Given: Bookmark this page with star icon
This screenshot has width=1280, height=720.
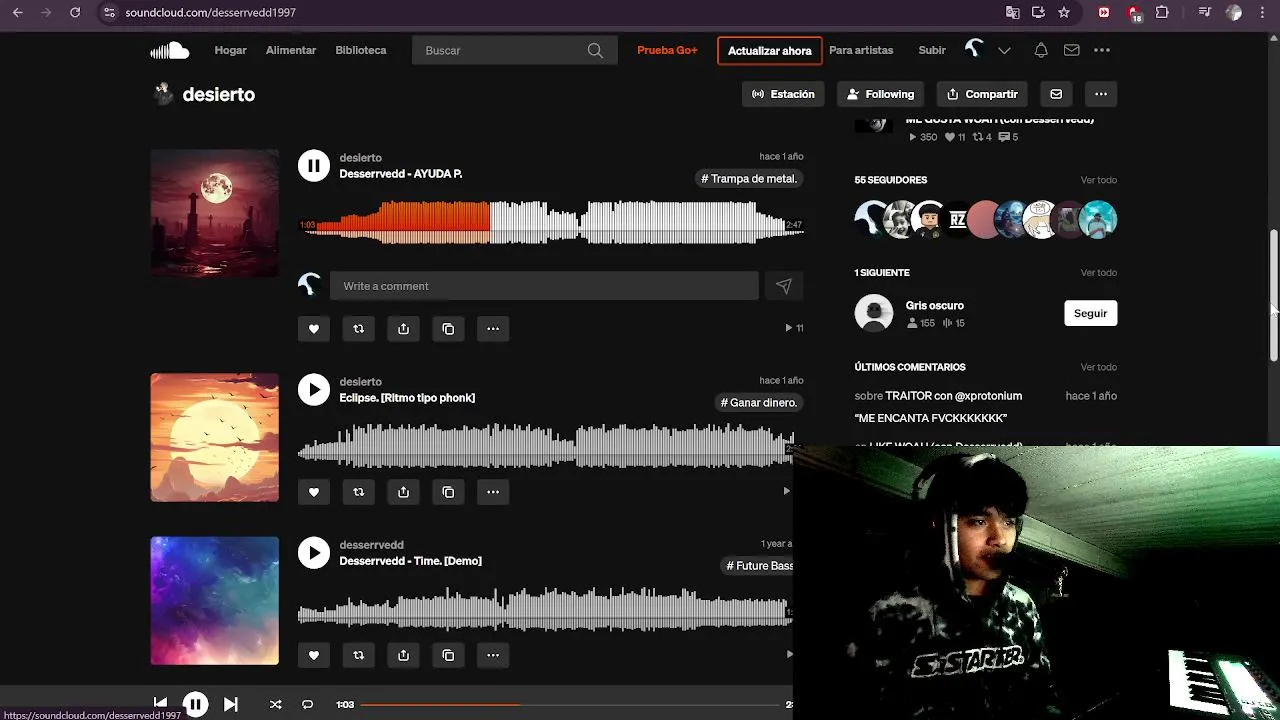Looking at the screenshot, I should coord(1064,12).
